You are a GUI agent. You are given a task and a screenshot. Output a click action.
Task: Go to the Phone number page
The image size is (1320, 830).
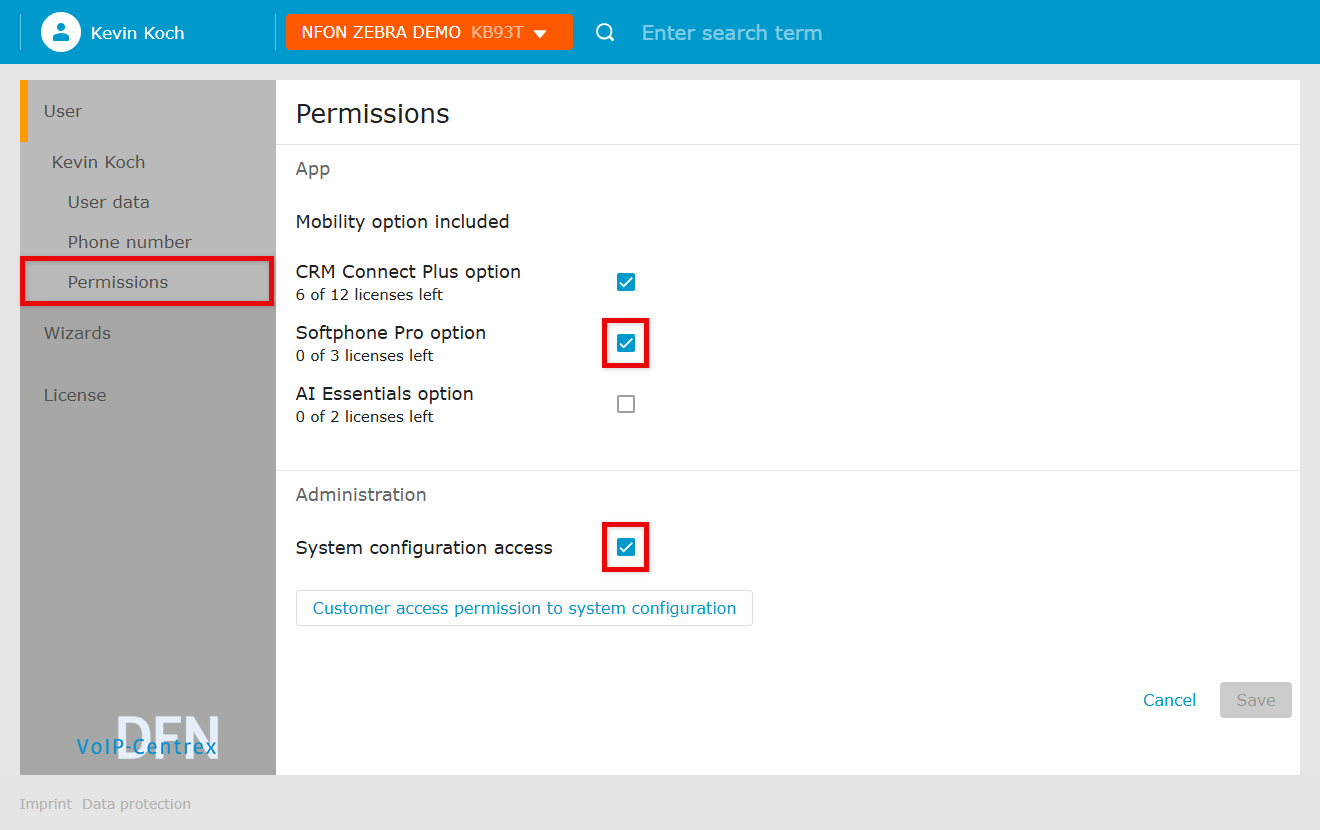tap(129, 242)
